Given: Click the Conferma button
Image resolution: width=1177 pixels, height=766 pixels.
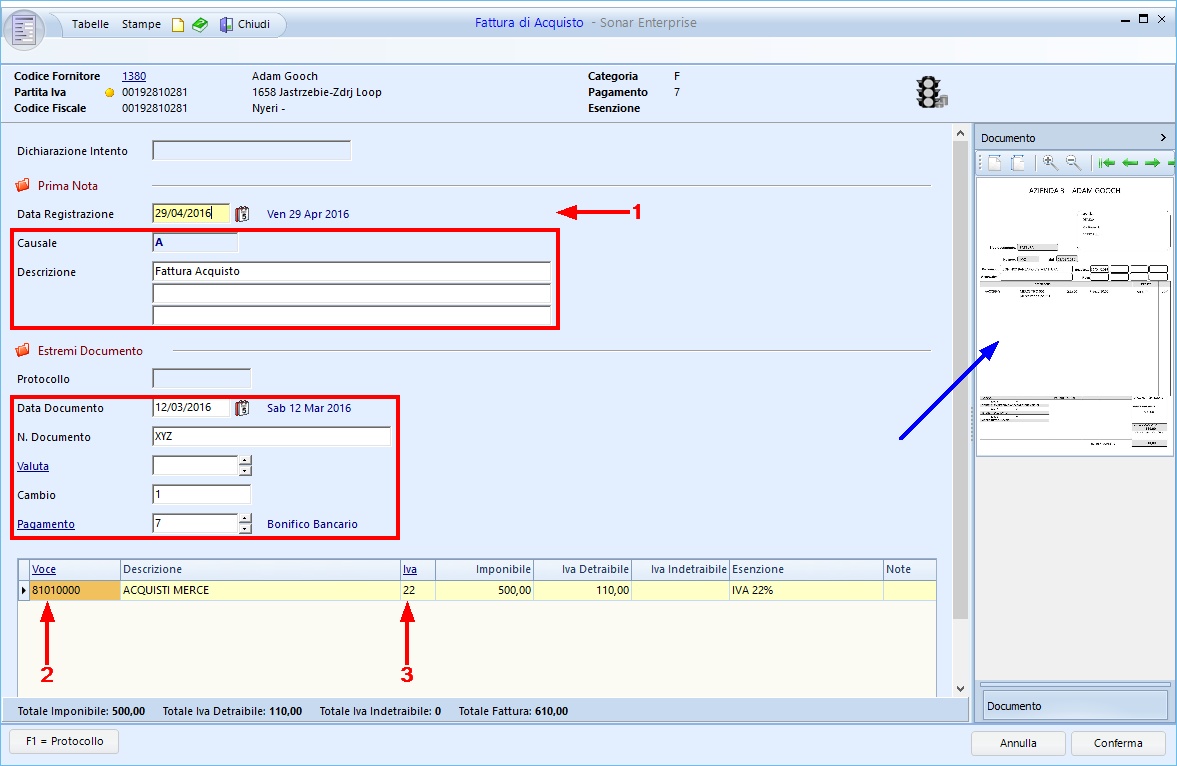Looking at the screenshot, I should click(1118, 743).
